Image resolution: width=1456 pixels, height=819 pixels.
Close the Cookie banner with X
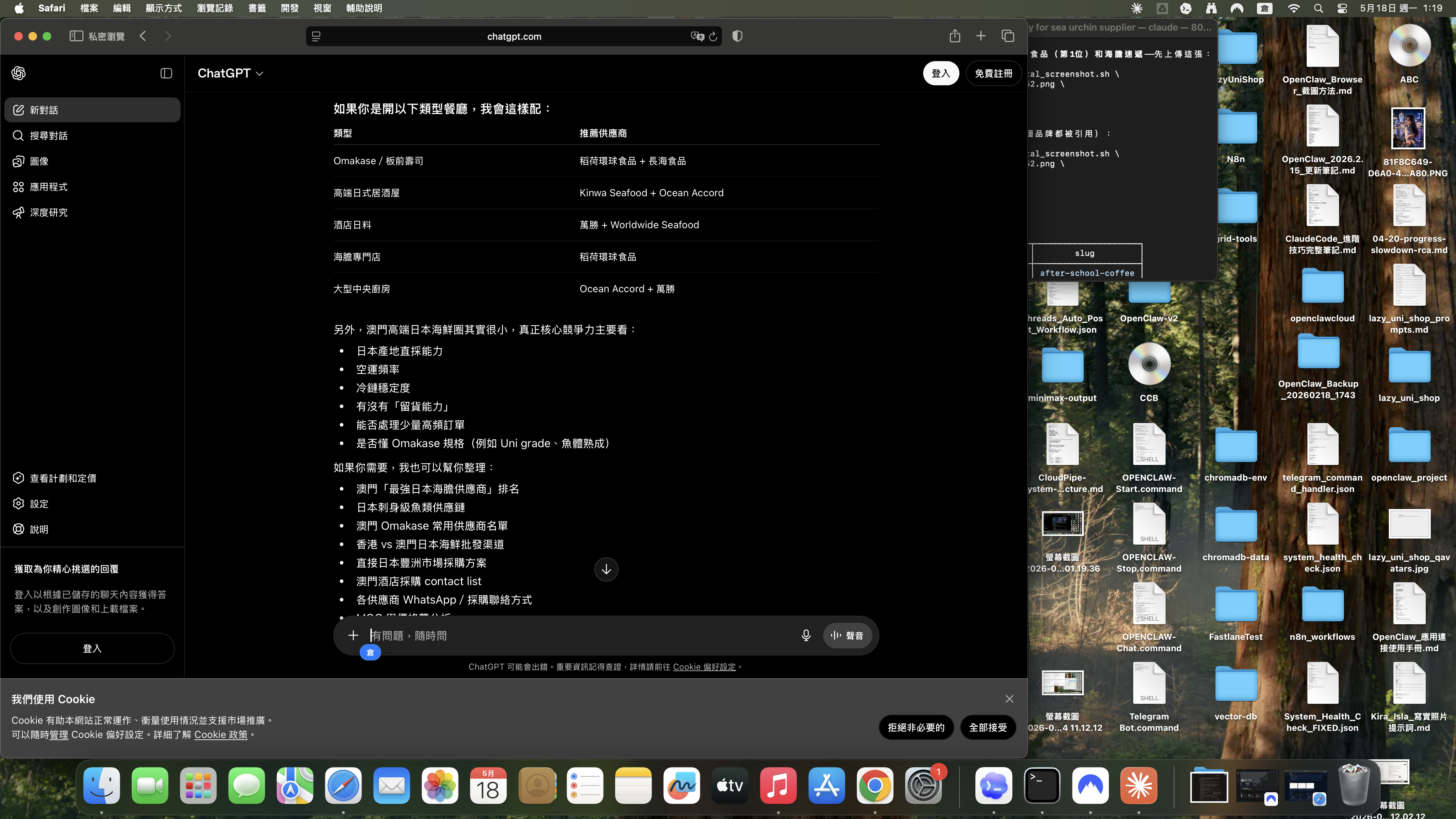1010,699
